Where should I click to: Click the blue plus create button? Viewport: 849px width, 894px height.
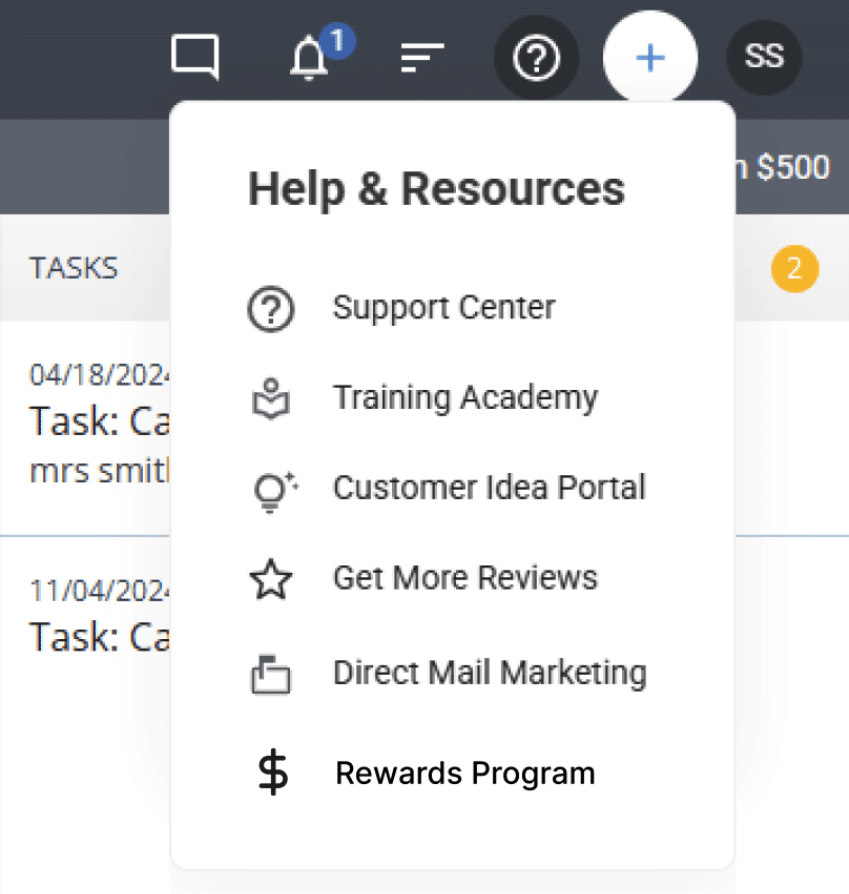[650, 58]
